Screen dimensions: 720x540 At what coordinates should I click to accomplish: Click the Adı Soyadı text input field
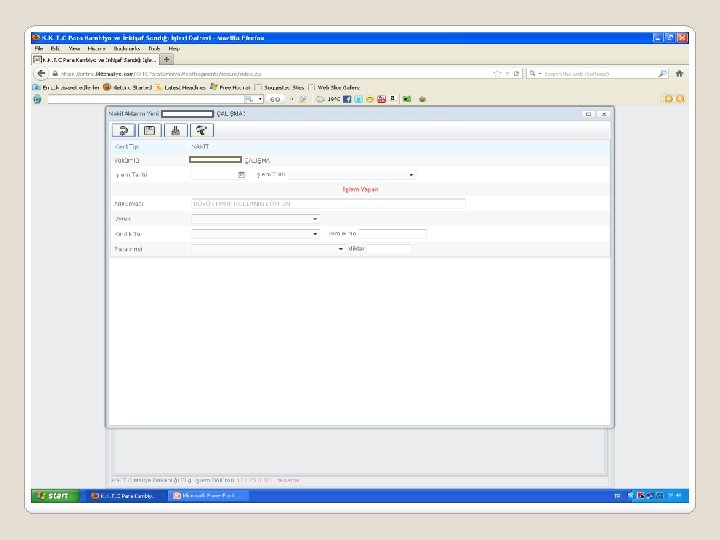(328, 203)
